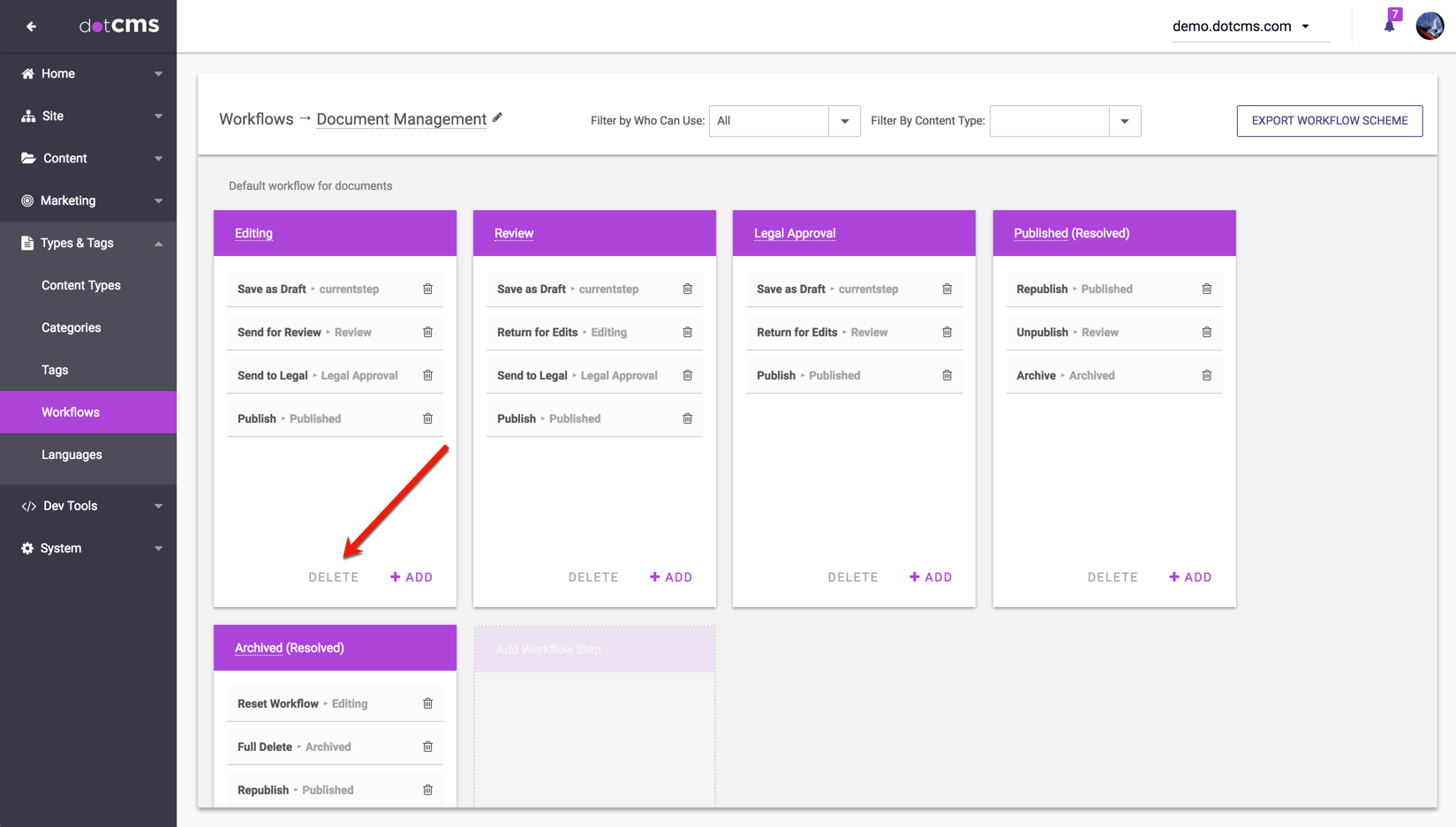Open the notifications bell

pos(1389,26)
